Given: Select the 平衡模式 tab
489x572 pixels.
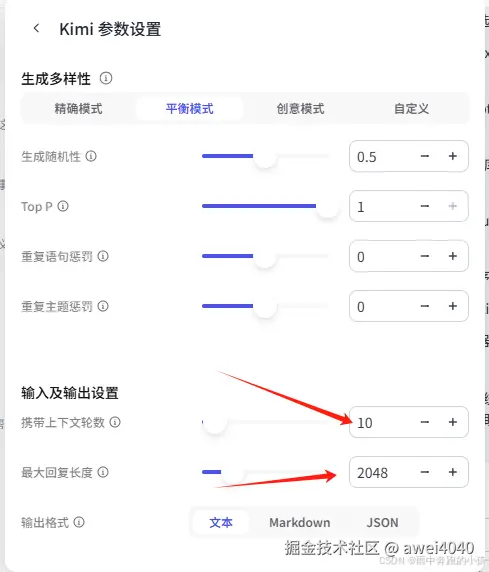Looking at the screenshot, I should tap(189, 109).
